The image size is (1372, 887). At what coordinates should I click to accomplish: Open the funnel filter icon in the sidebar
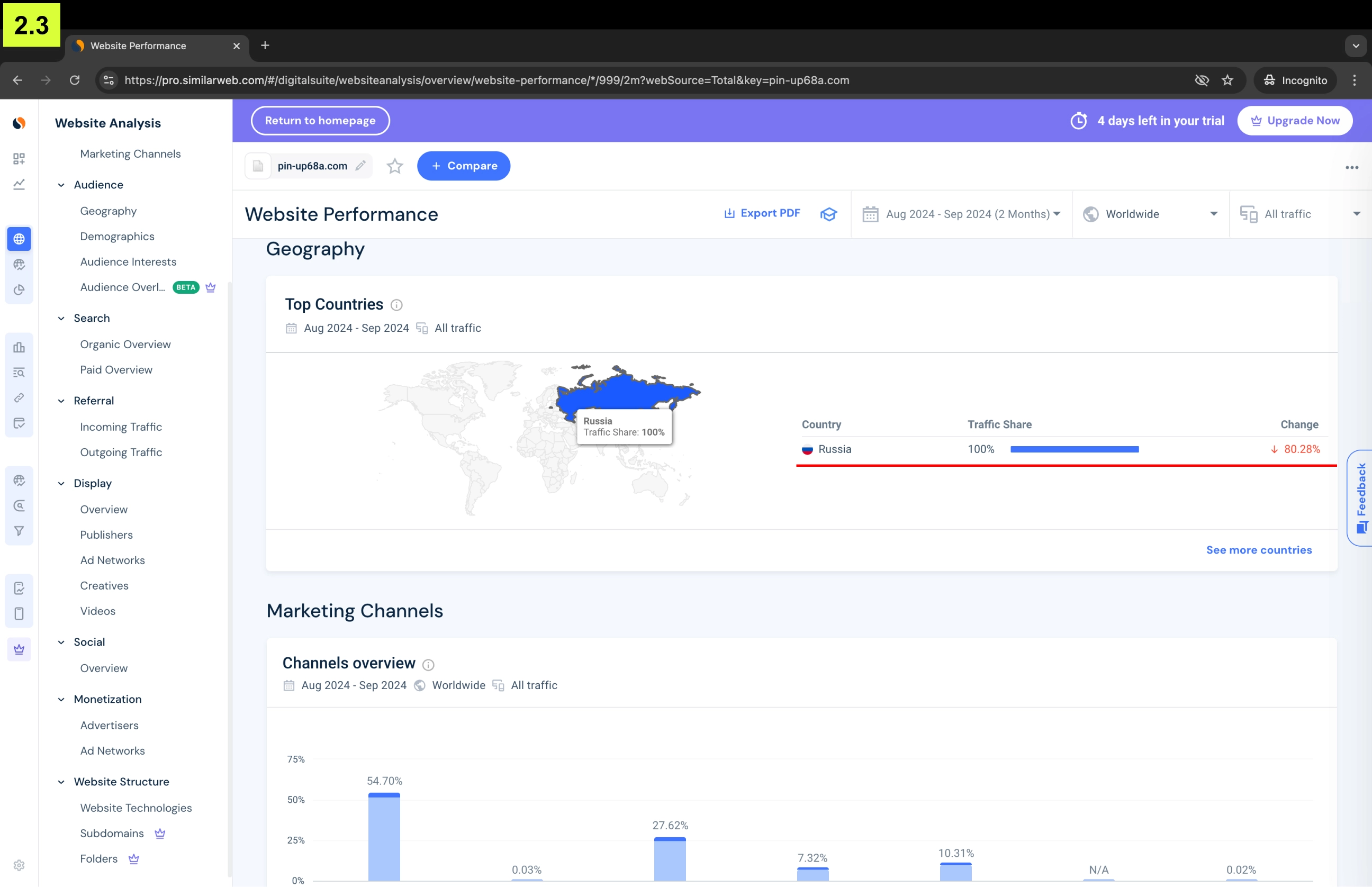(x=19, y=531)
